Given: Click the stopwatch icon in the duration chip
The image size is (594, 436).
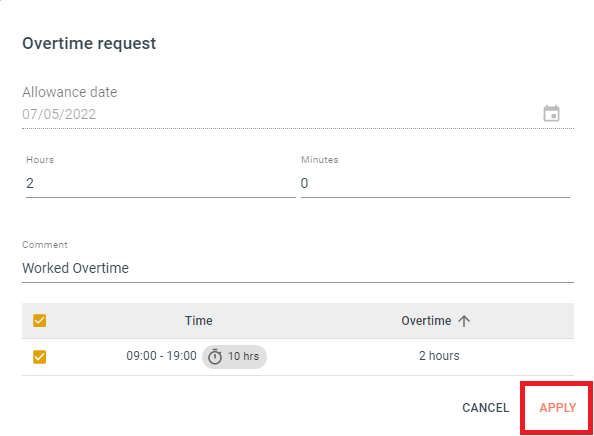Looking at the screenshot, I should [x=215, y=356].
